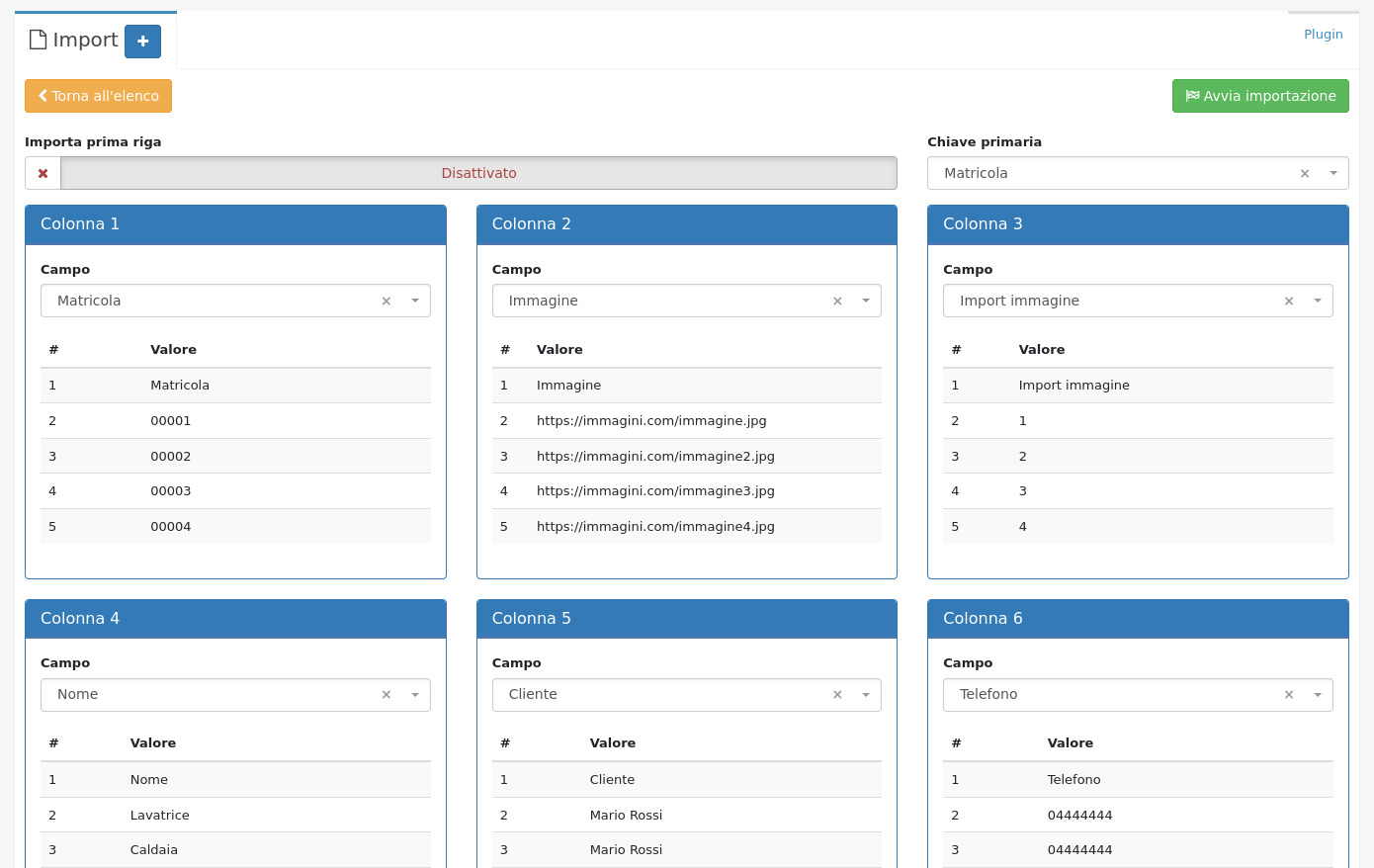Open the Plugin tab
The height and width of the screenshot is (868, 1374).
click(1323, 34)
